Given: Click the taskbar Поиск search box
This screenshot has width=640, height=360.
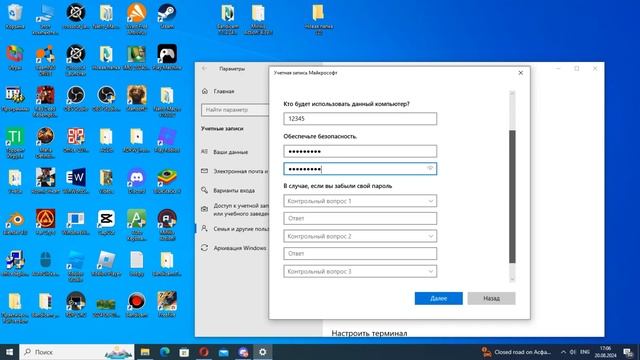Looking at the screenshot, I should point(77,352).
